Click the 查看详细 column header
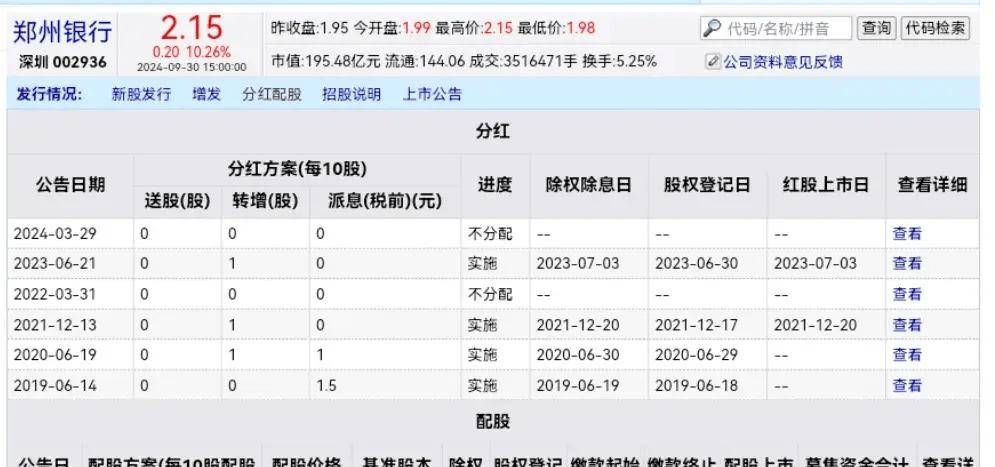Viewport: 995px width, 467px height. 932,185
